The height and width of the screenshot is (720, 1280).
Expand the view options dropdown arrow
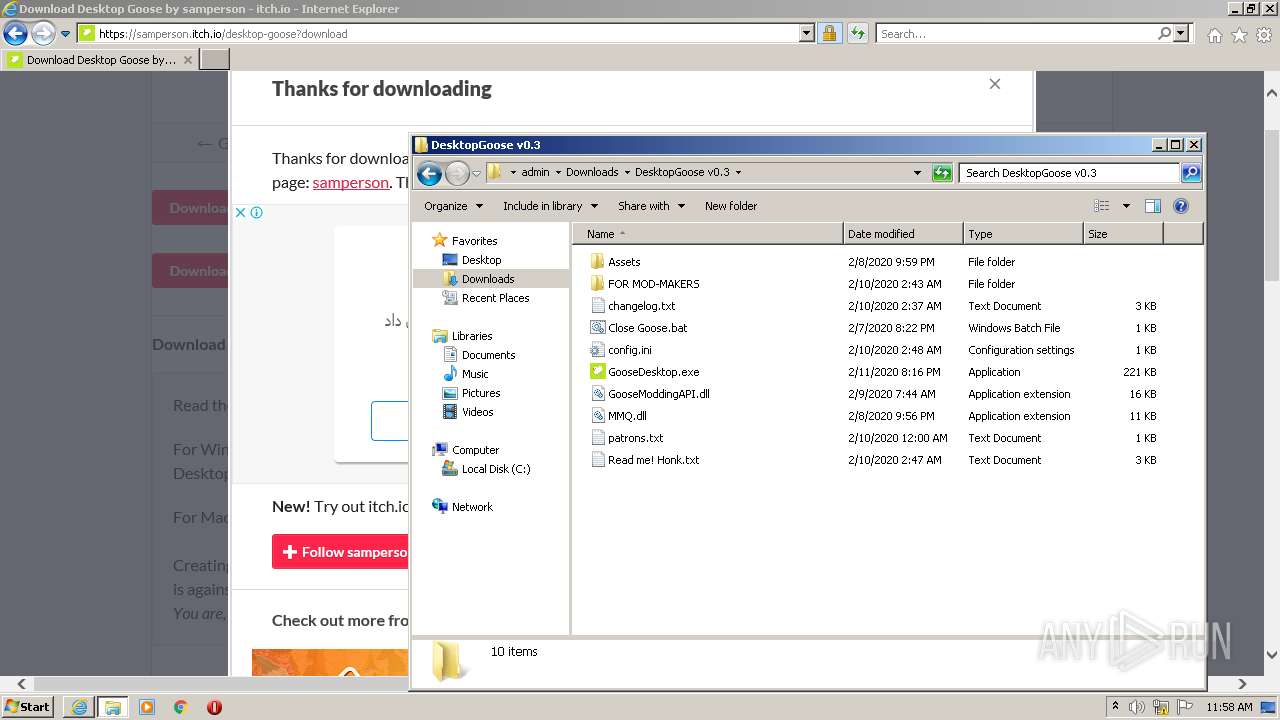(x=1125, y=206)
